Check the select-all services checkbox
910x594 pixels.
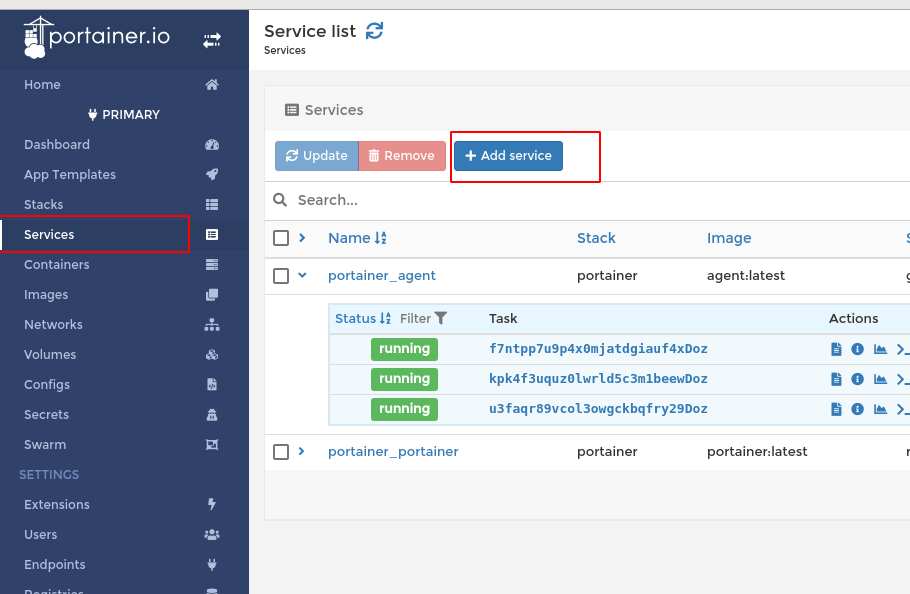[281, 238]
